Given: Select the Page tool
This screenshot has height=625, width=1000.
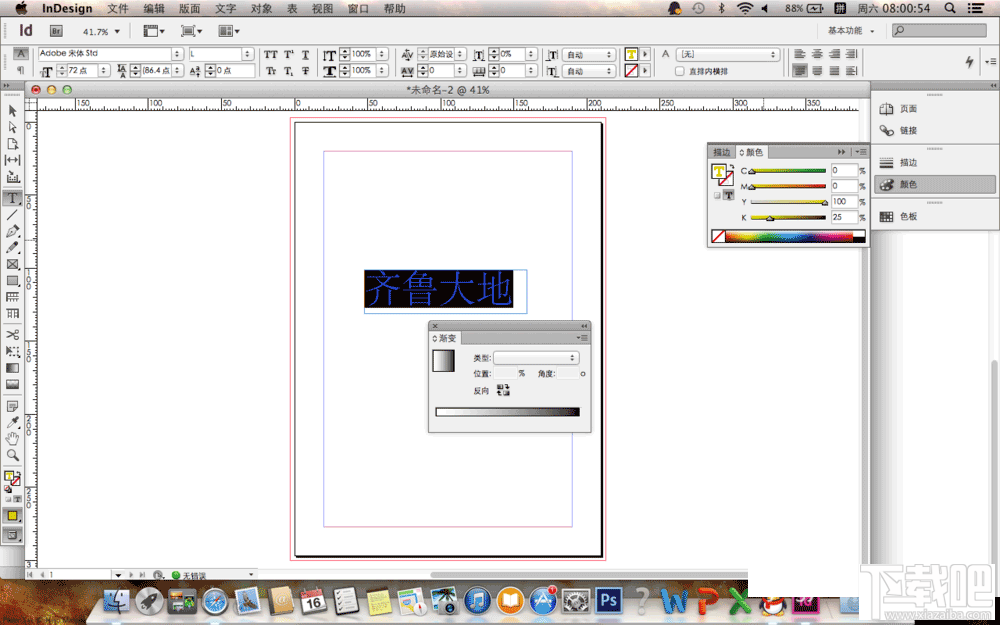Looking at the screenshot, I should tap(12, 143).
